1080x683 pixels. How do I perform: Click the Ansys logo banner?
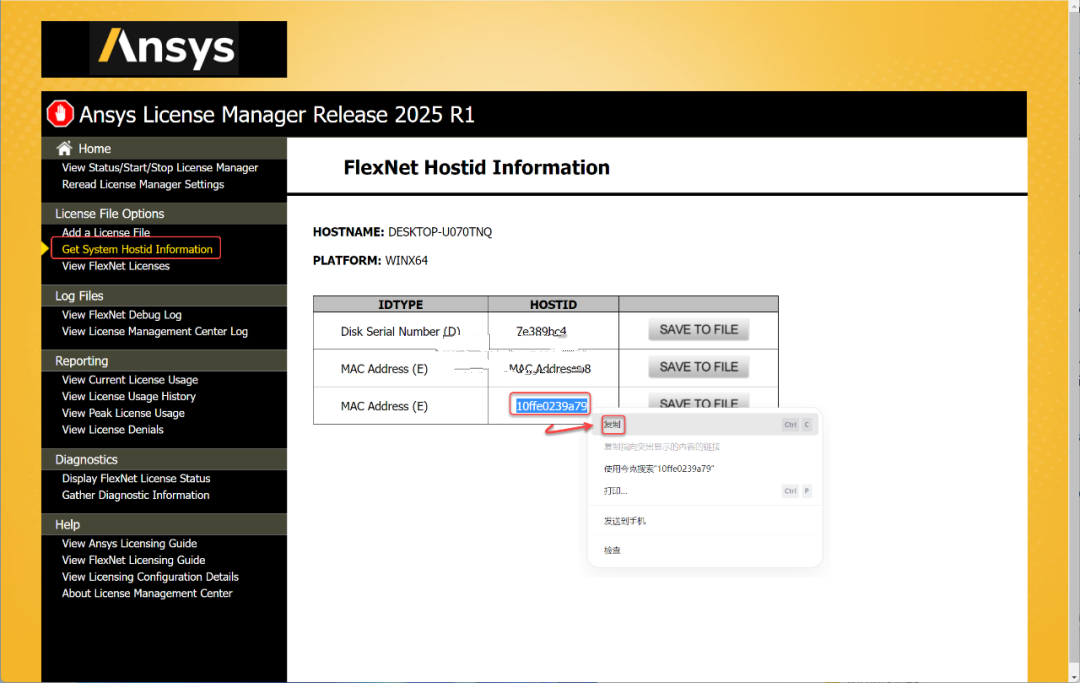[x=164, y=49]
